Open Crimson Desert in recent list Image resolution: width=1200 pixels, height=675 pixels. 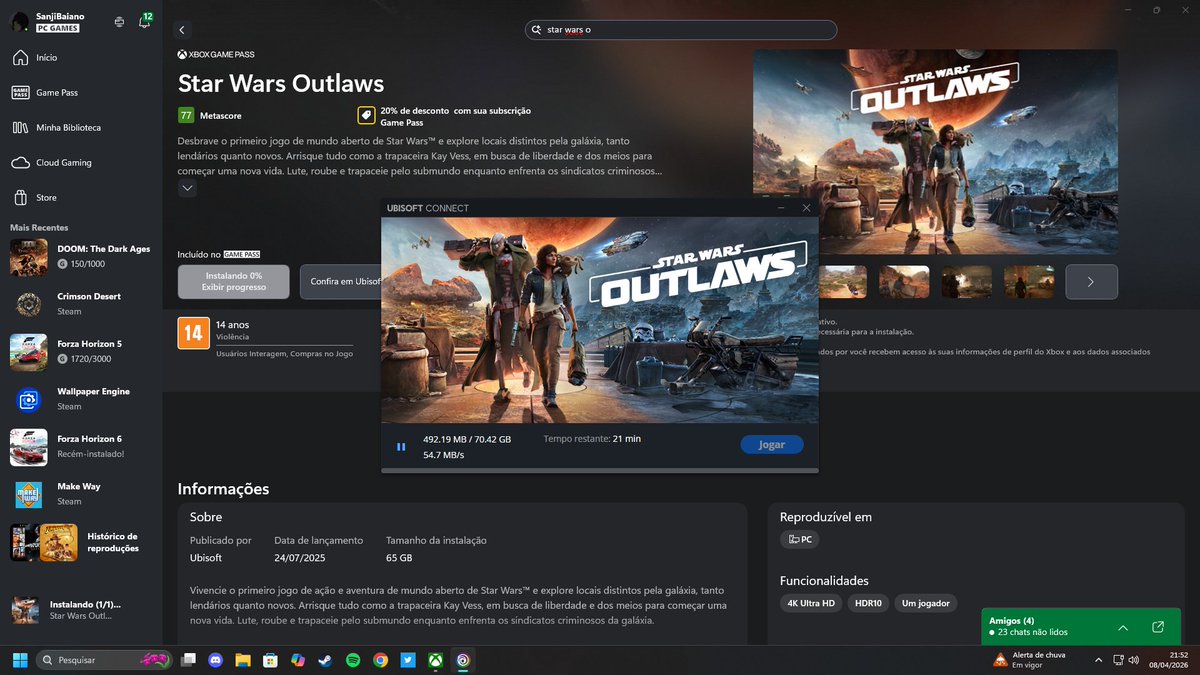(82, 303)
